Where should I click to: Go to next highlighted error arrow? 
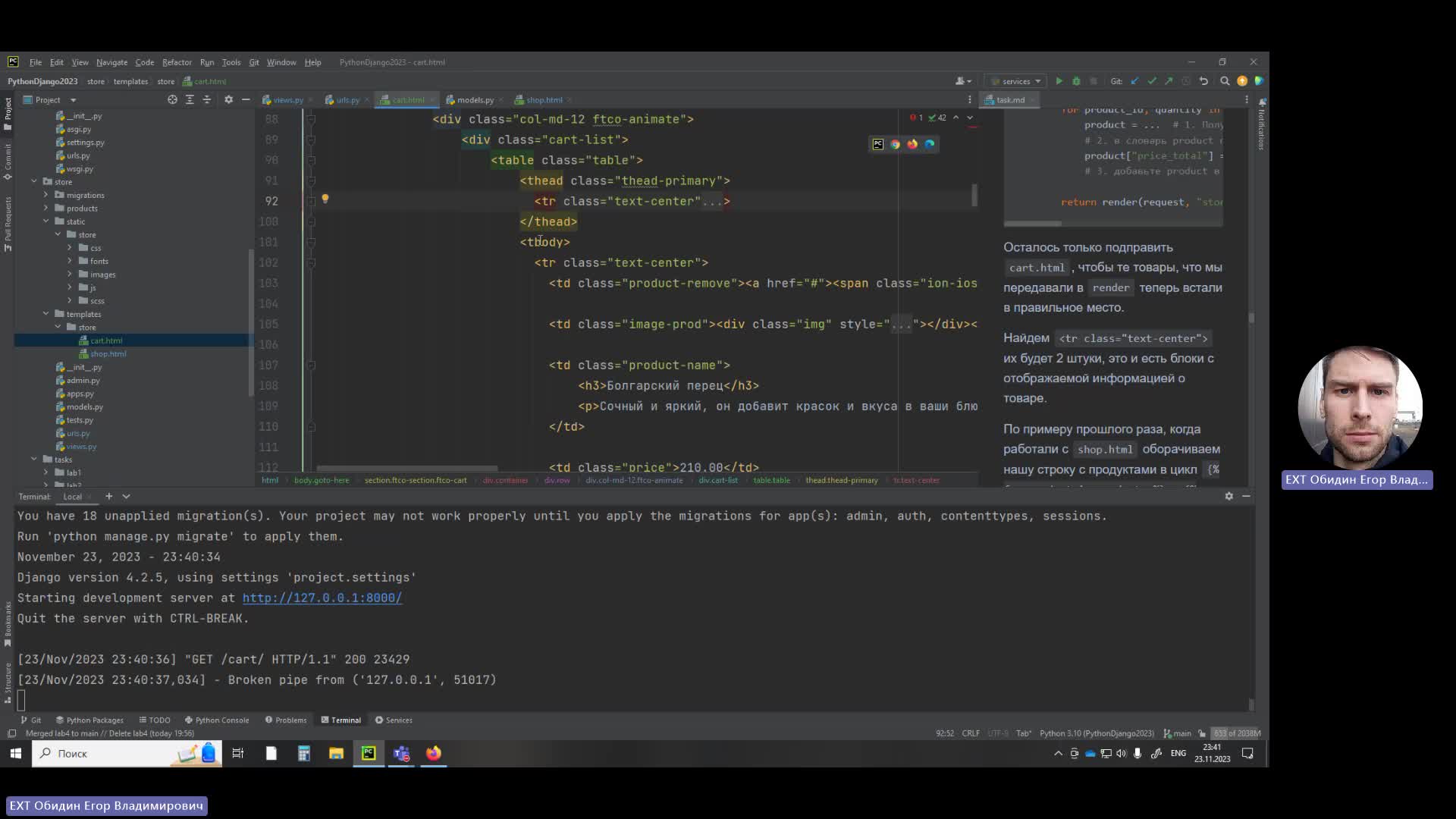(x=970, y=118)
